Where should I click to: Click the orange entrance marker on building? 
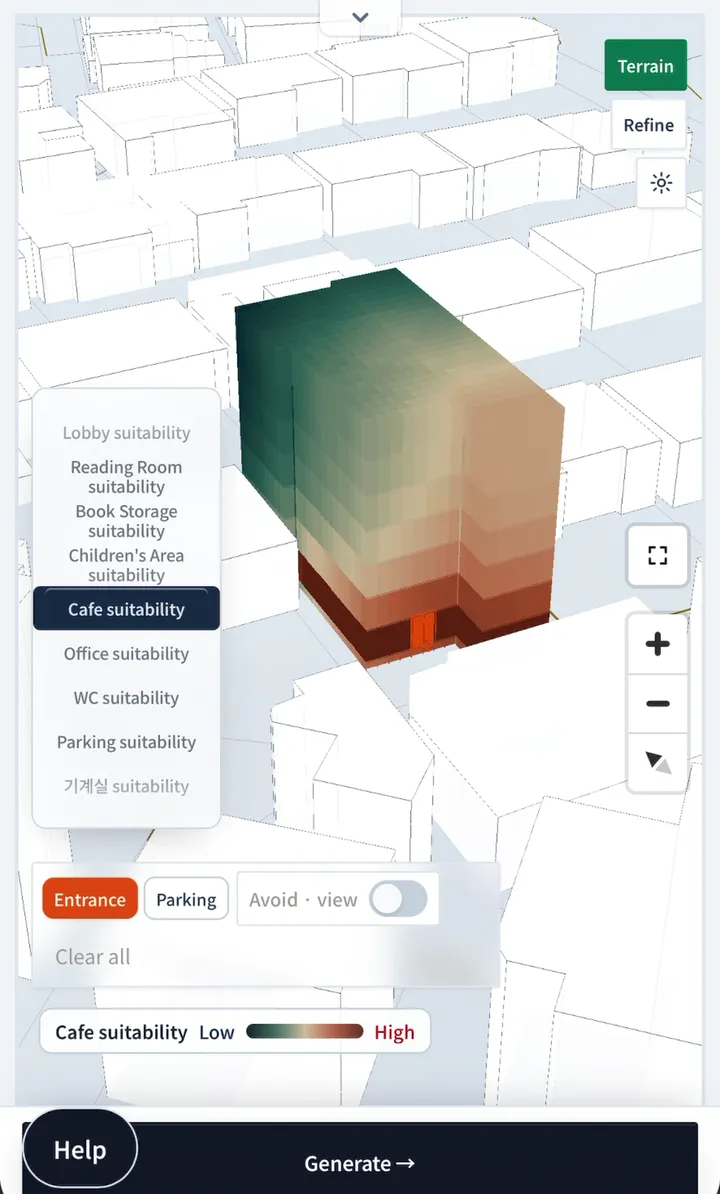(x=422, y=629)
